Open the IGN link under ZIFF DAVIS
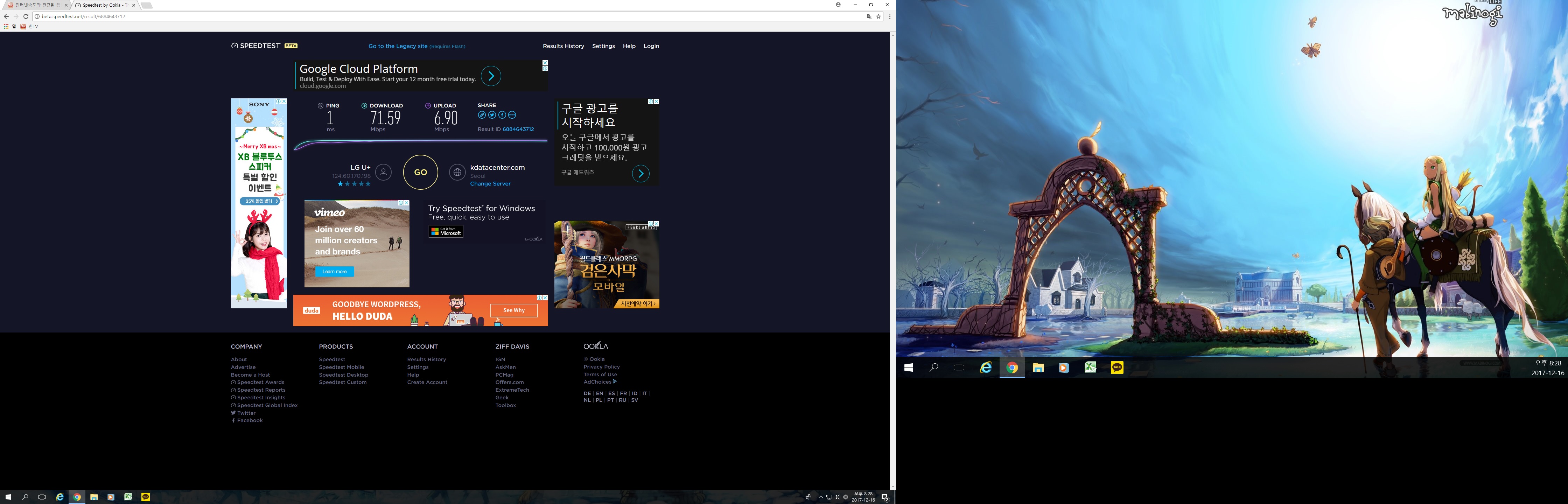This screenshot has width=1568, height=504. coord(500,360)
